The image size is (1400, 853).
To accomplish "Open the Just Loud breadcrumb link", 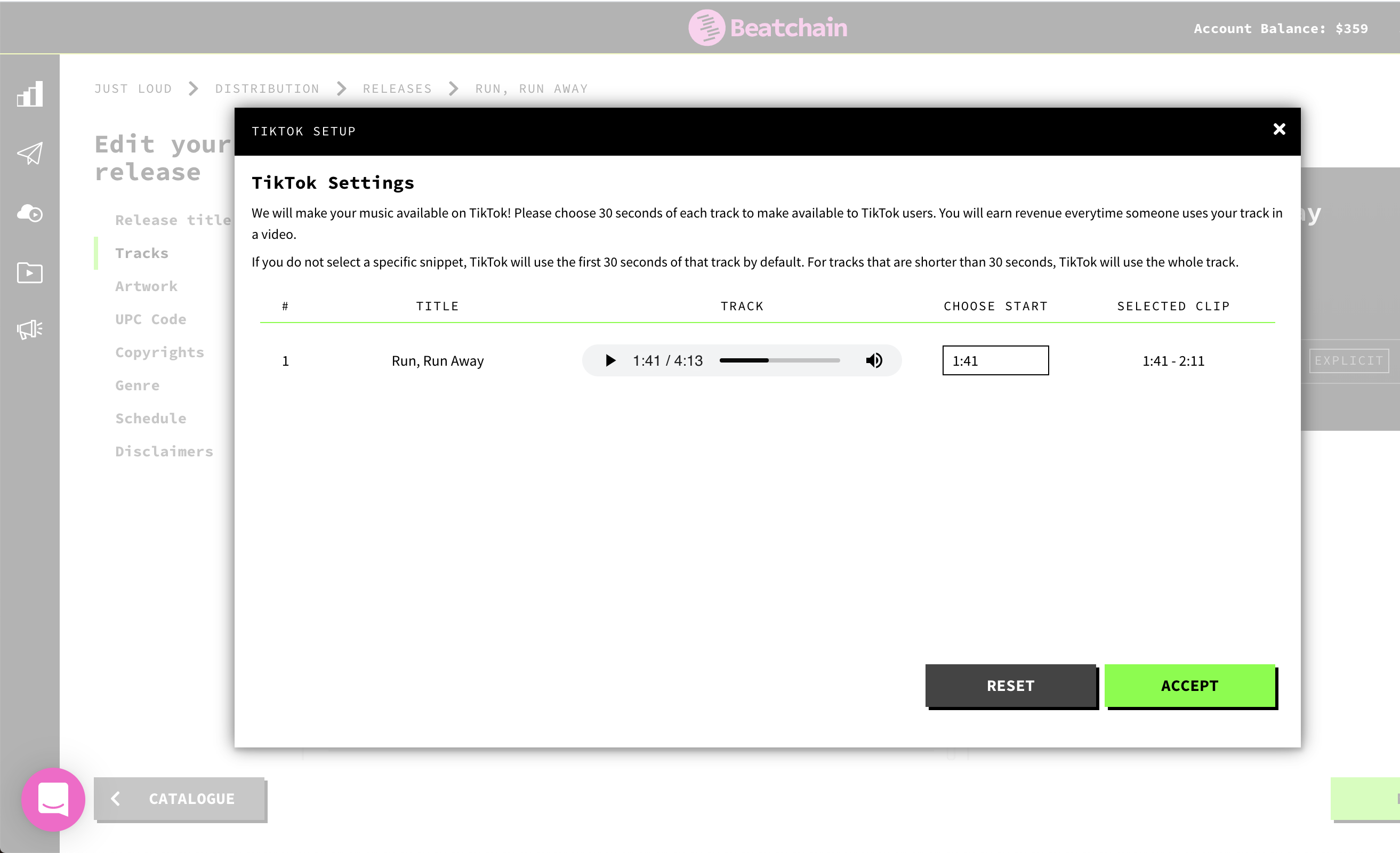I will pyautogui.click(x=133, y=88).
